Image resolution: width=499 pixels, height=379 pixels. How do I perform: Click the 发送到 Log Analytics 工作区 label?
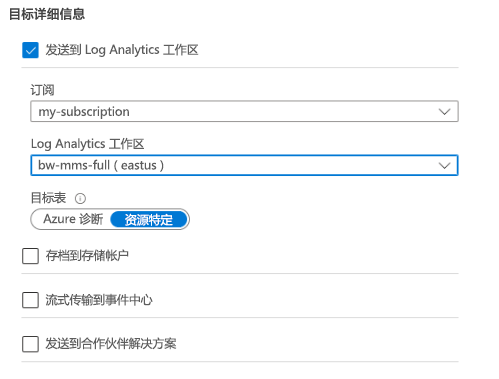click(122, 50)
